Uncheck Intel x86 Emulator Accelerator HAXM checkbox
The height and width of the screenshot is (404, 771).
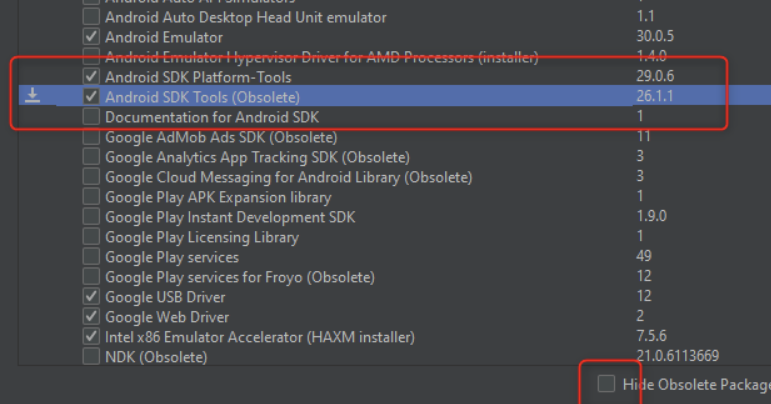click(x=91, y=337)
